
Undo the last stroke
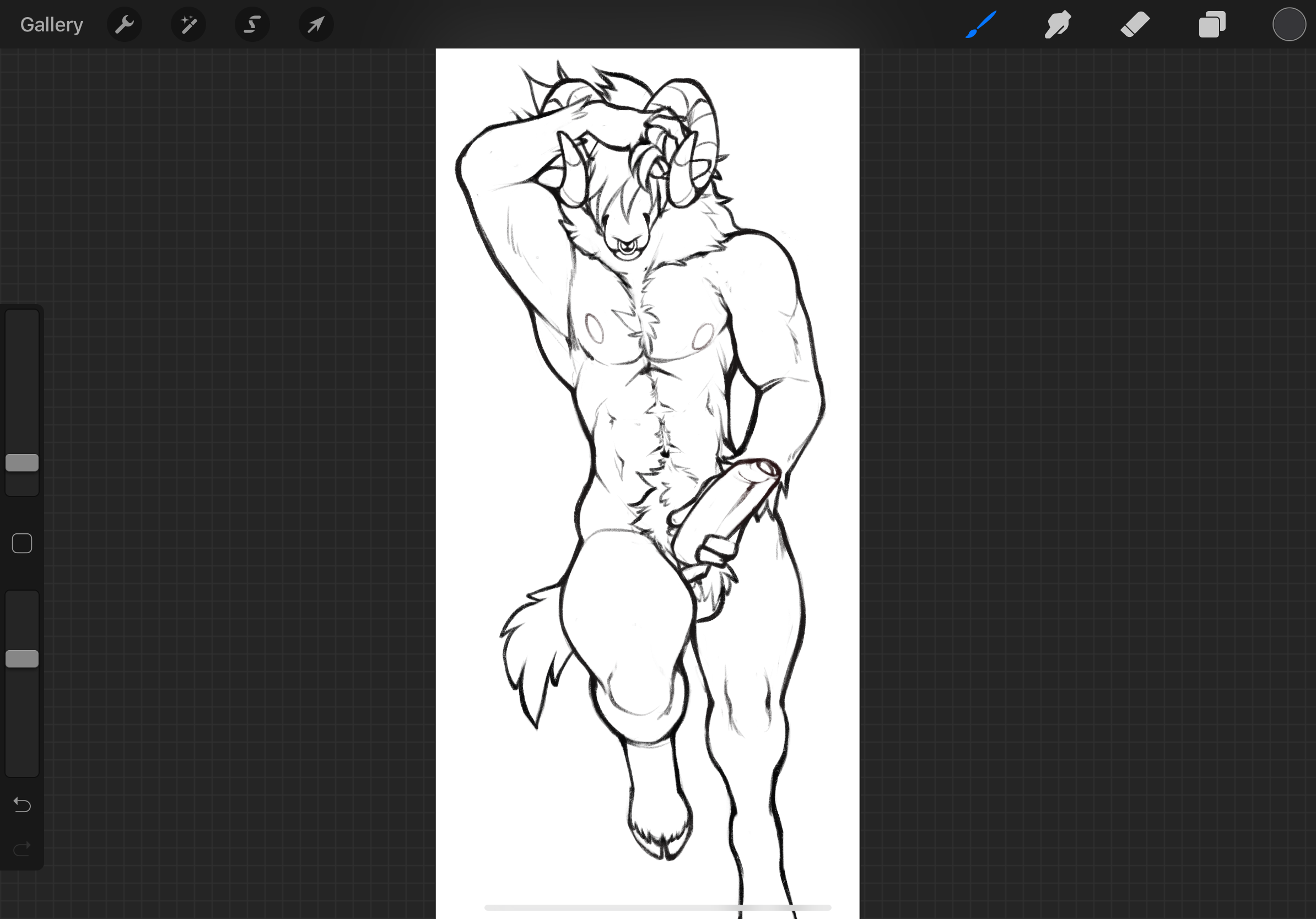(22, 805)
